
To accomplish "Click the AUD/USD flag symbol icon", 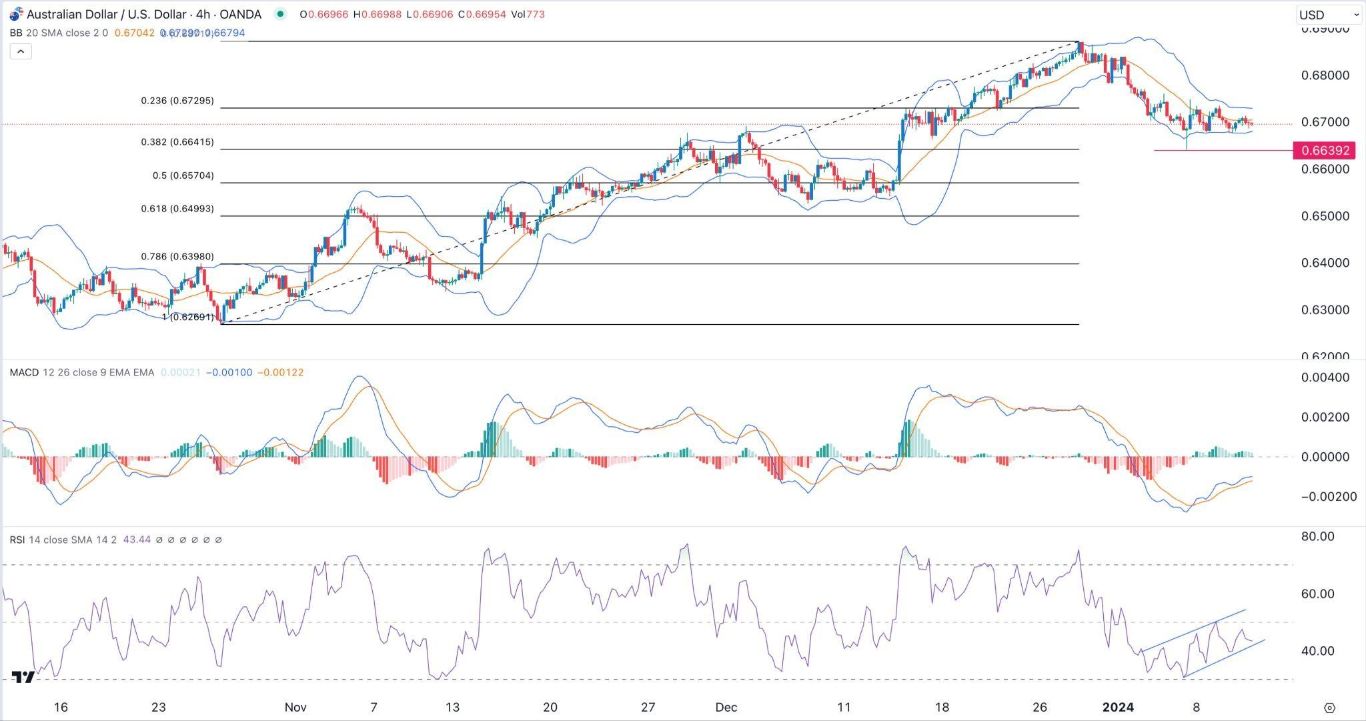I will coord(14,14).
